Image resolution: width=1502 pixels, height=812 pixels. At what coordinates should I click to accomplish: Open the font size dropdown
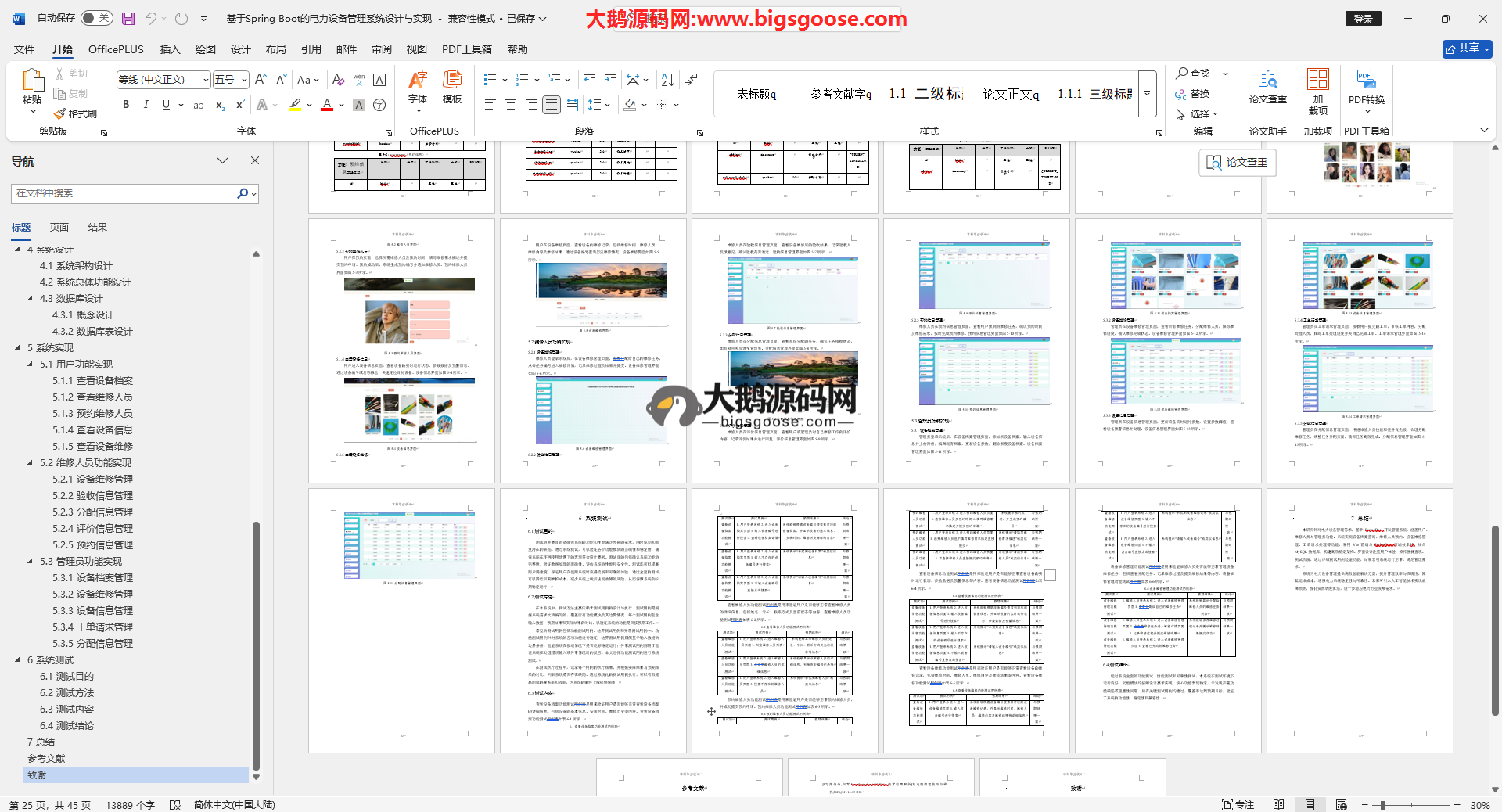tap(244, 80)
